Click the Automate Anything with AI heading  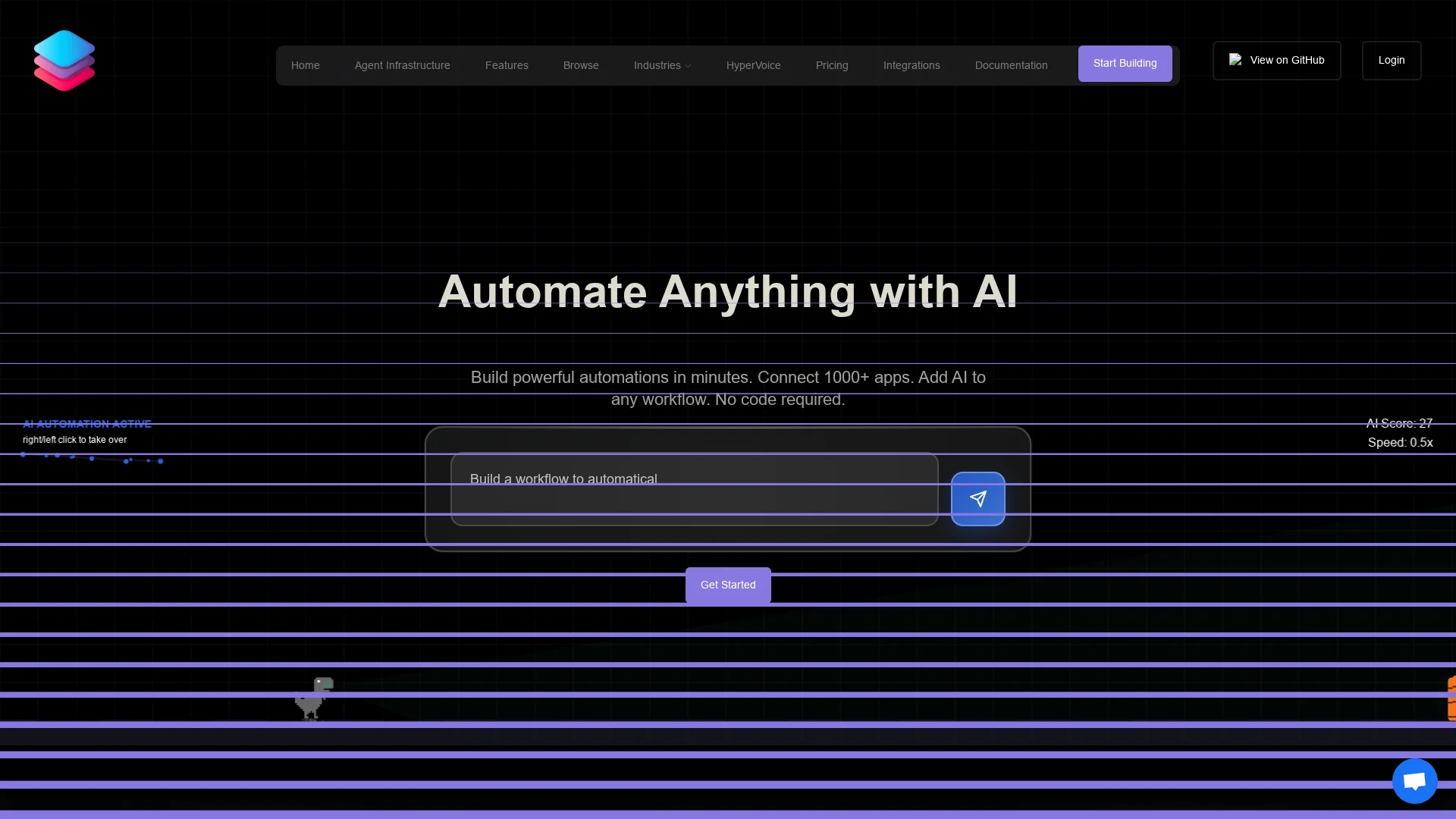[x=728, y=292]
